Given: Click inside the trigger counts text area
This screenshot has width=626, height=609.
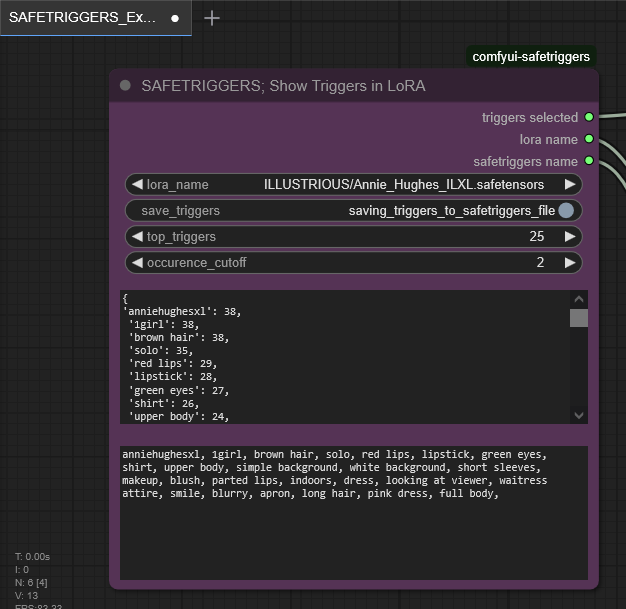Looking at the screenshot, I should click(345, 356).
